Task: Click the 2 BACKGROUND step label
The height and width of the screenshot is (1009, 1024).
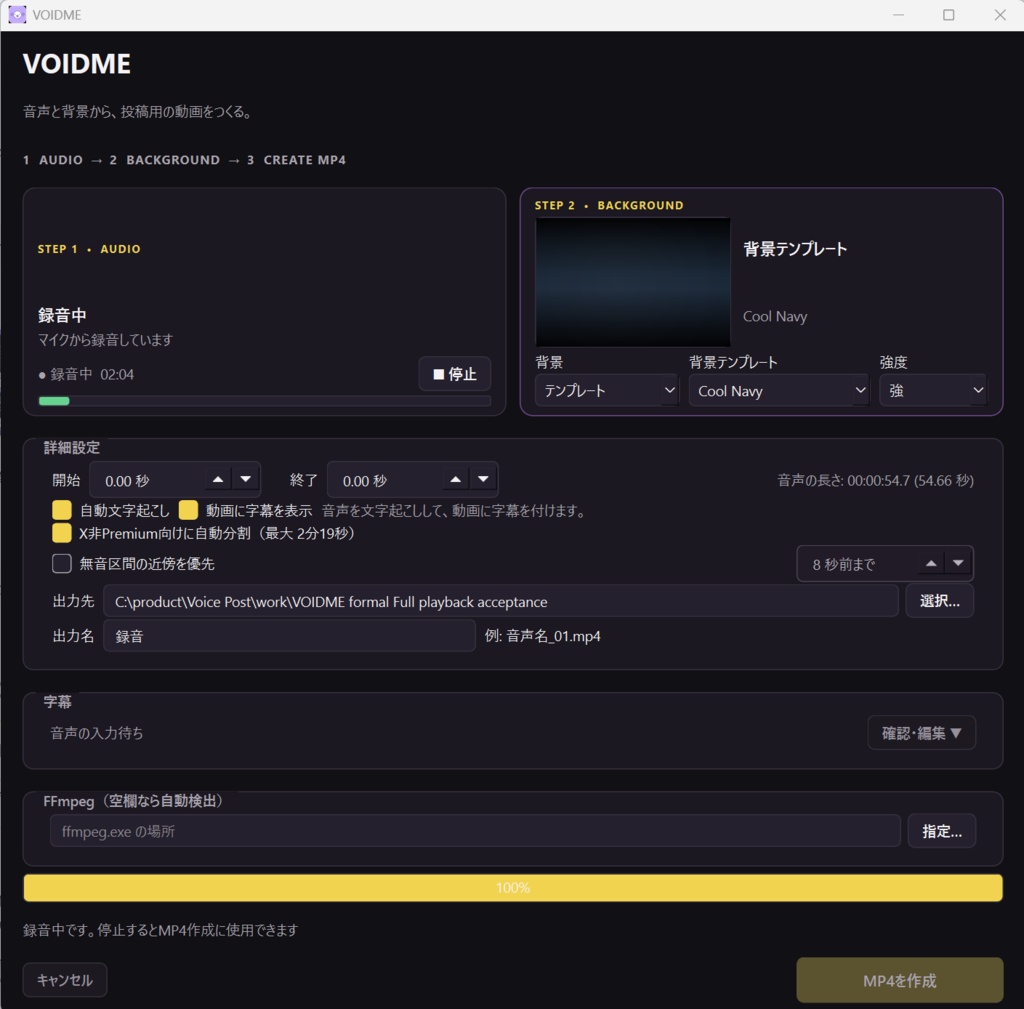Action: pos(165,160)
